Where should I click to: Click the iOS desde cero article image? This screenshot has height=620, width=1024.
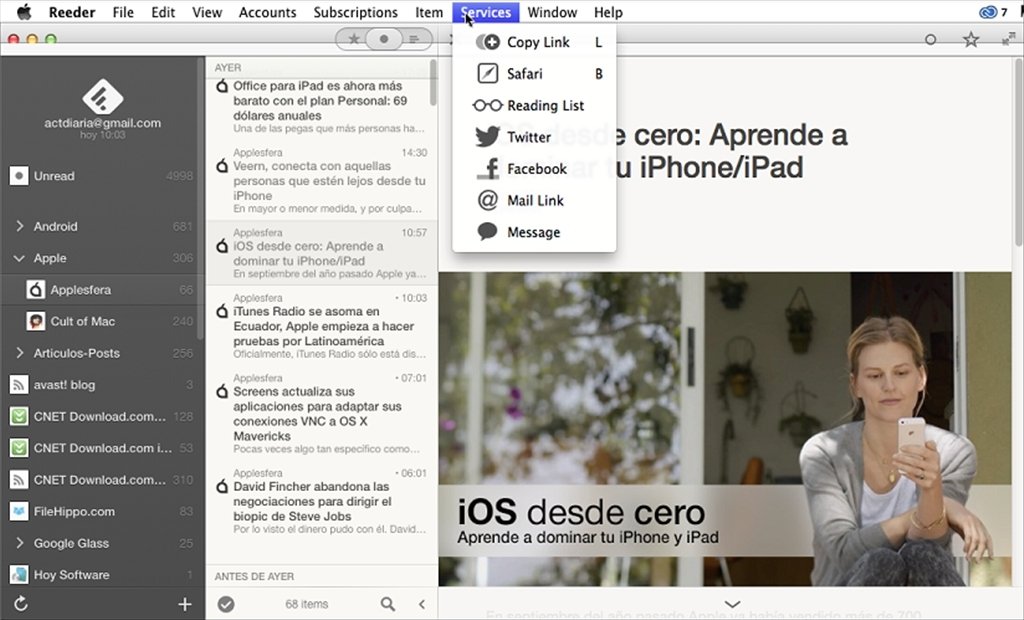(725, 429)
